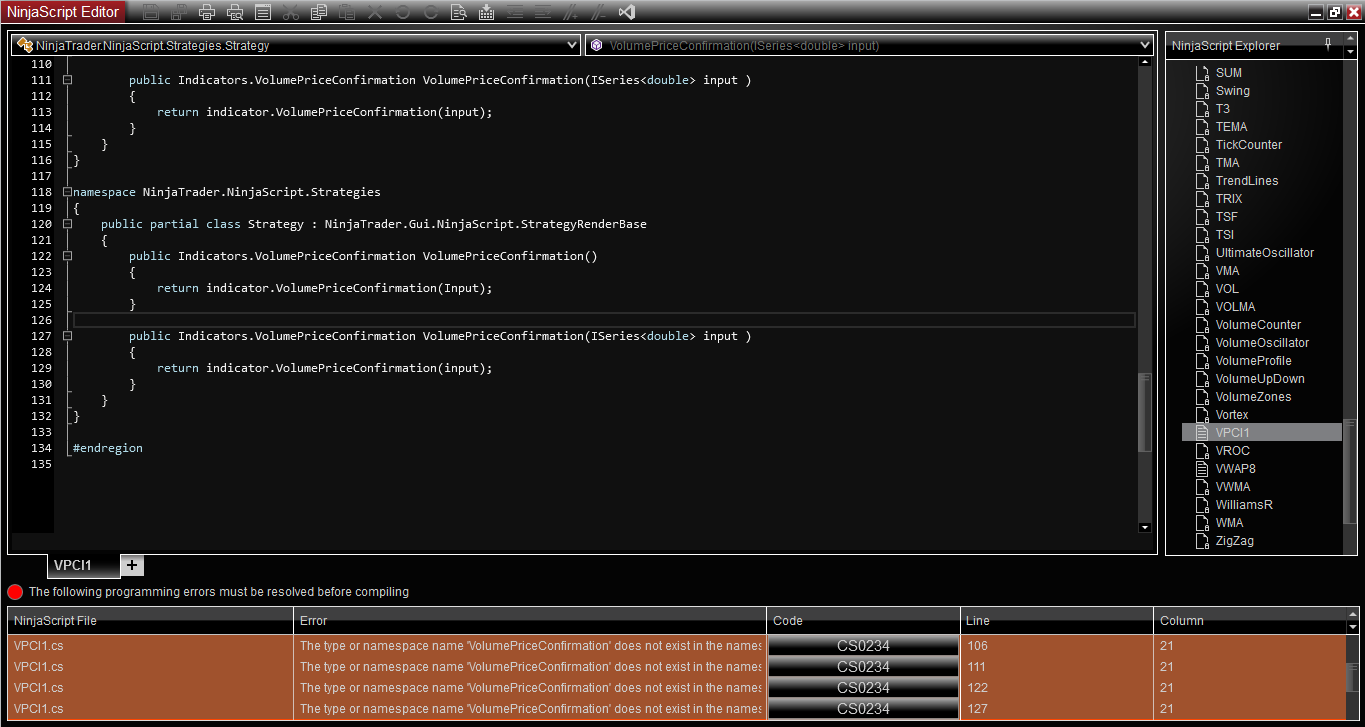Viewport: 1365px width, 727px height.
Task: Collapse the method at line 127
Action: [68, 336]
